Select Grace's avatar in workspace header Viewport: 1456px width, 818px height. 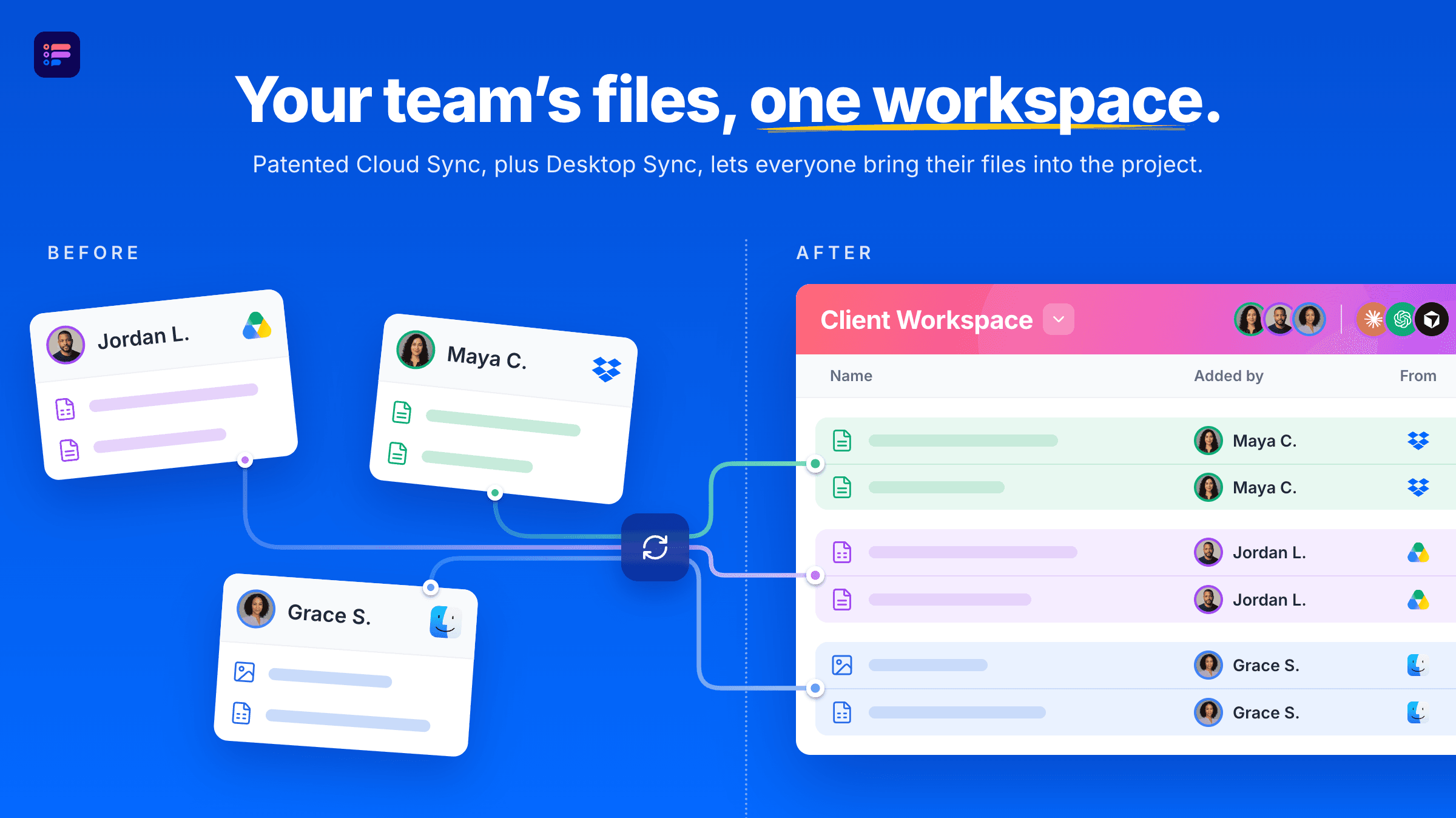(x=1309, y=319)
